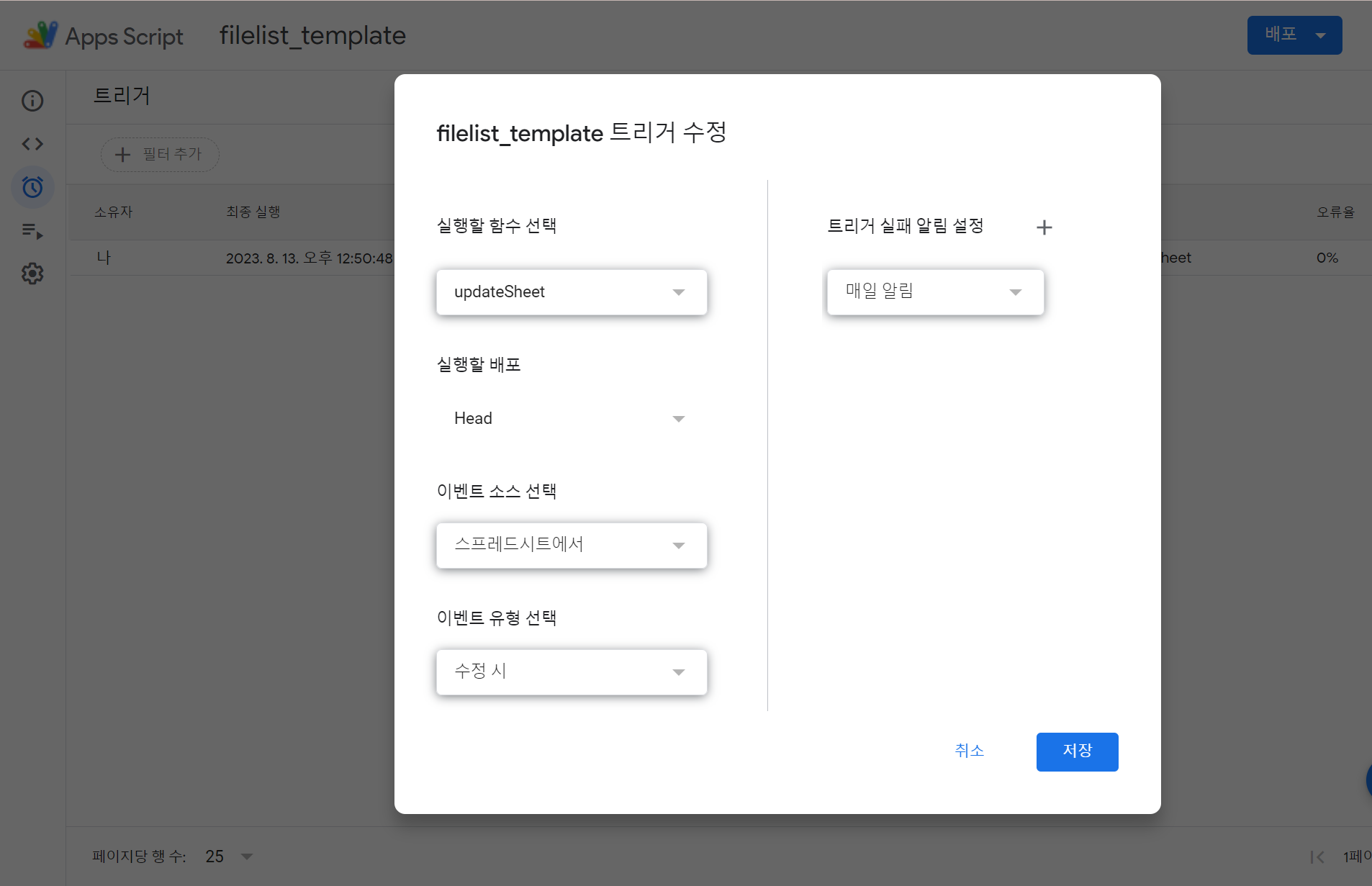Screen dimensions: 1372x886
Task: Click the 실행할 배포 label
Action: click(479, 365)
